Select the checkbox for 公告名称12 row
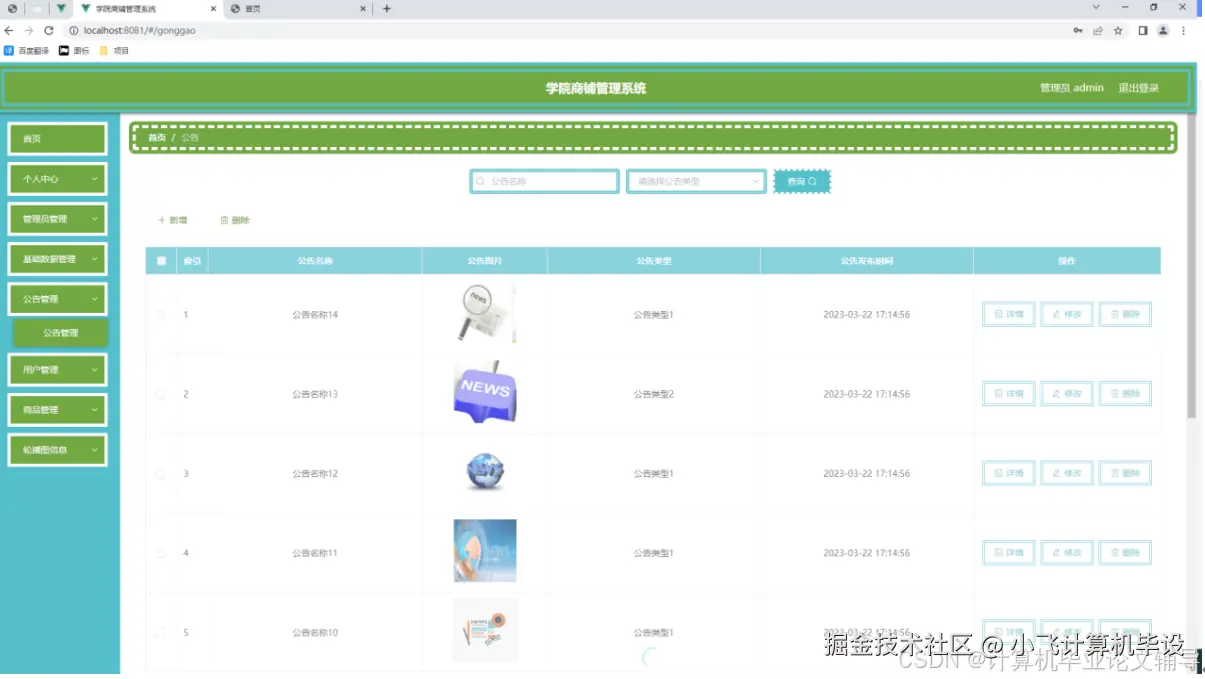1205x679 pixels. (x=160, y=473)
